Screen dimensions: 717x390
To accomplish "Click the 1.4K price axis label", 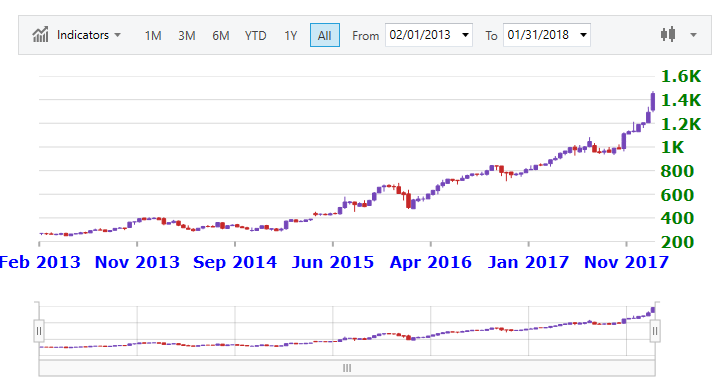I will [x=681, y=100].
